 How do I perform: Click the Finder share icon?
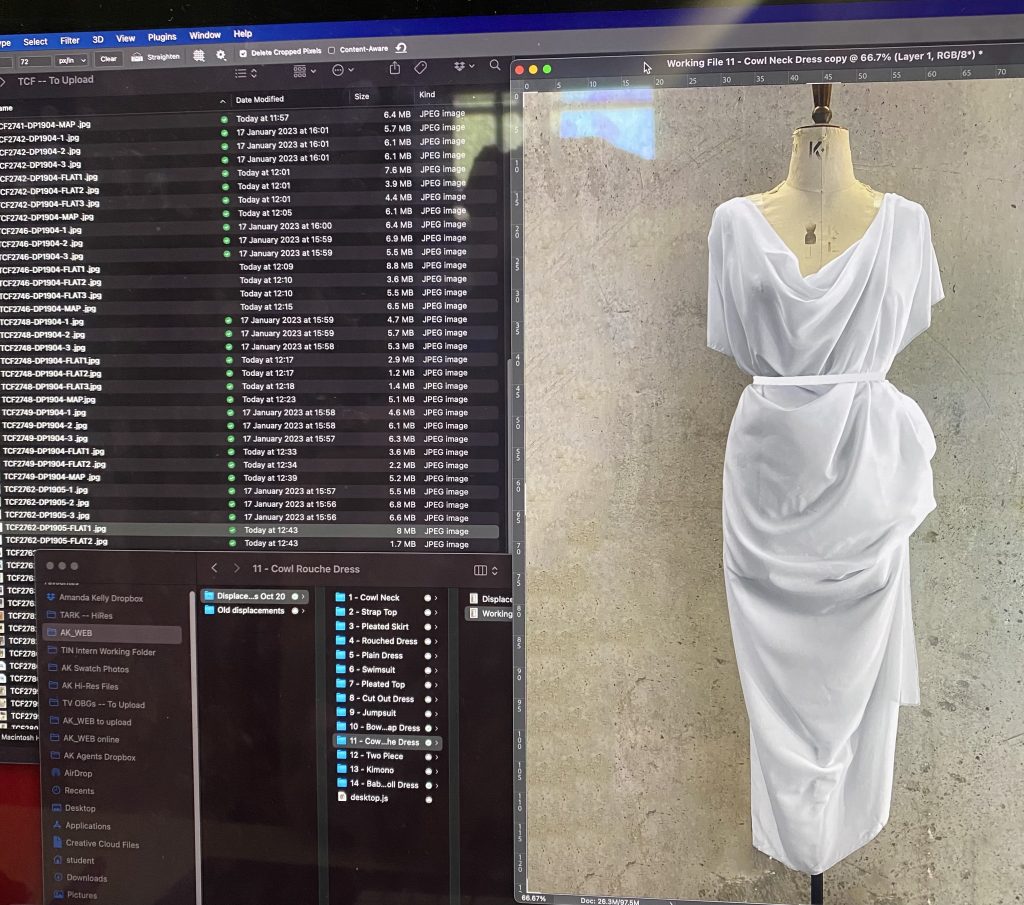(394, 67)
